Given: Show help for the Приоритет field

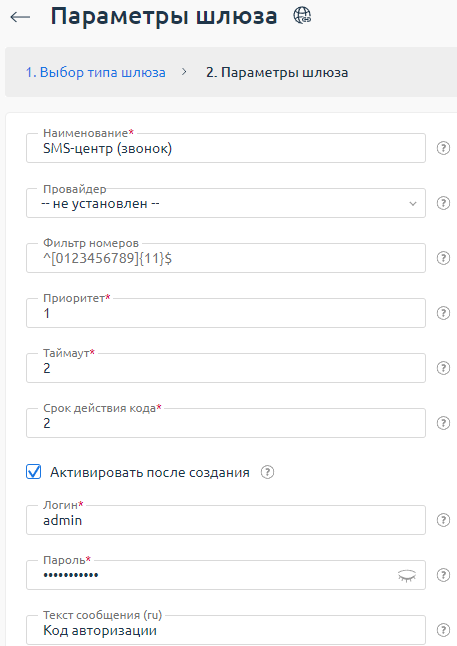Looking at the screenshot, I should tap(443, 313).
